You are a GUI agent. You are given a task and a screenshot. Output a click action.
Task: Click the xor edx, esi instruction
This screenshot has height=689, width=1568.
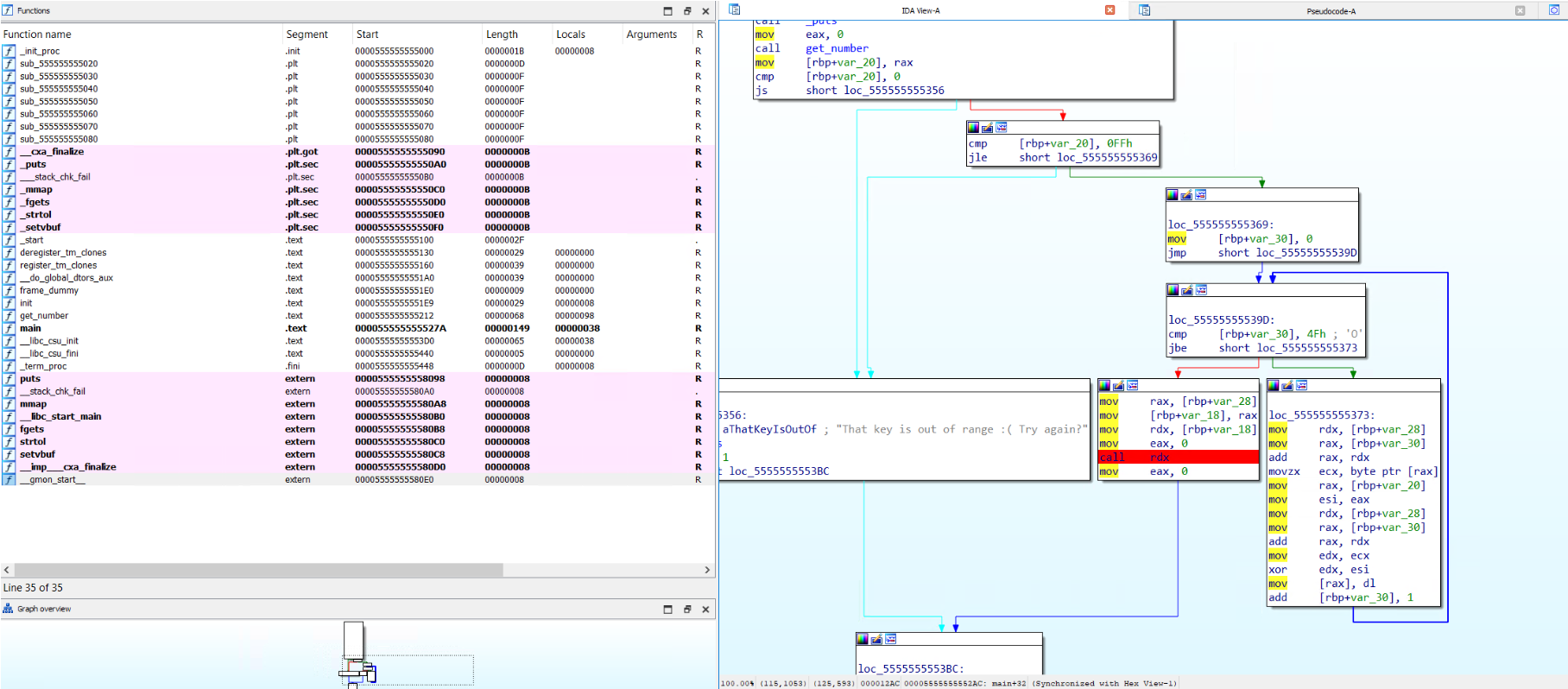1318,570
